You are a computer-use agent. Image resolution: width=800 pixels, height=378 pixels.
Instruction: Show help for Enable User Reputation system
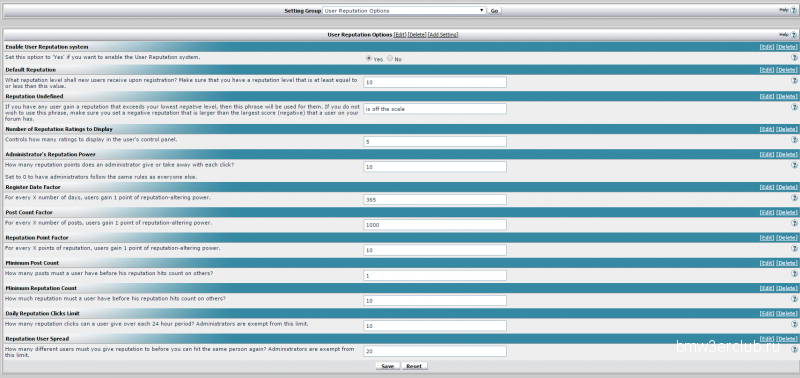point(794,58)
